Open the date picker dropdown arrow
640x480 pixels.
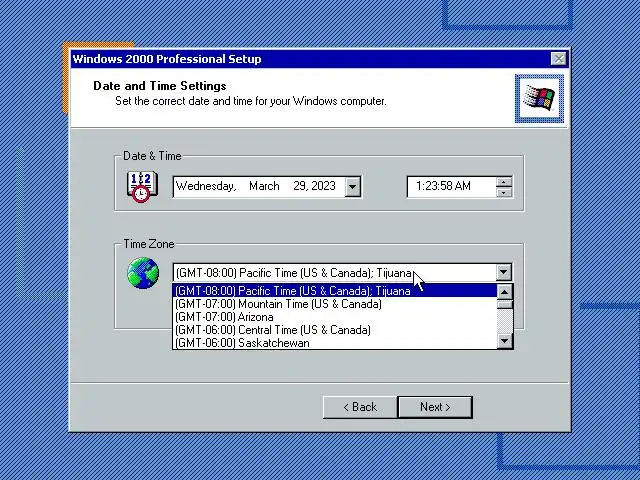tap(352, 187)
